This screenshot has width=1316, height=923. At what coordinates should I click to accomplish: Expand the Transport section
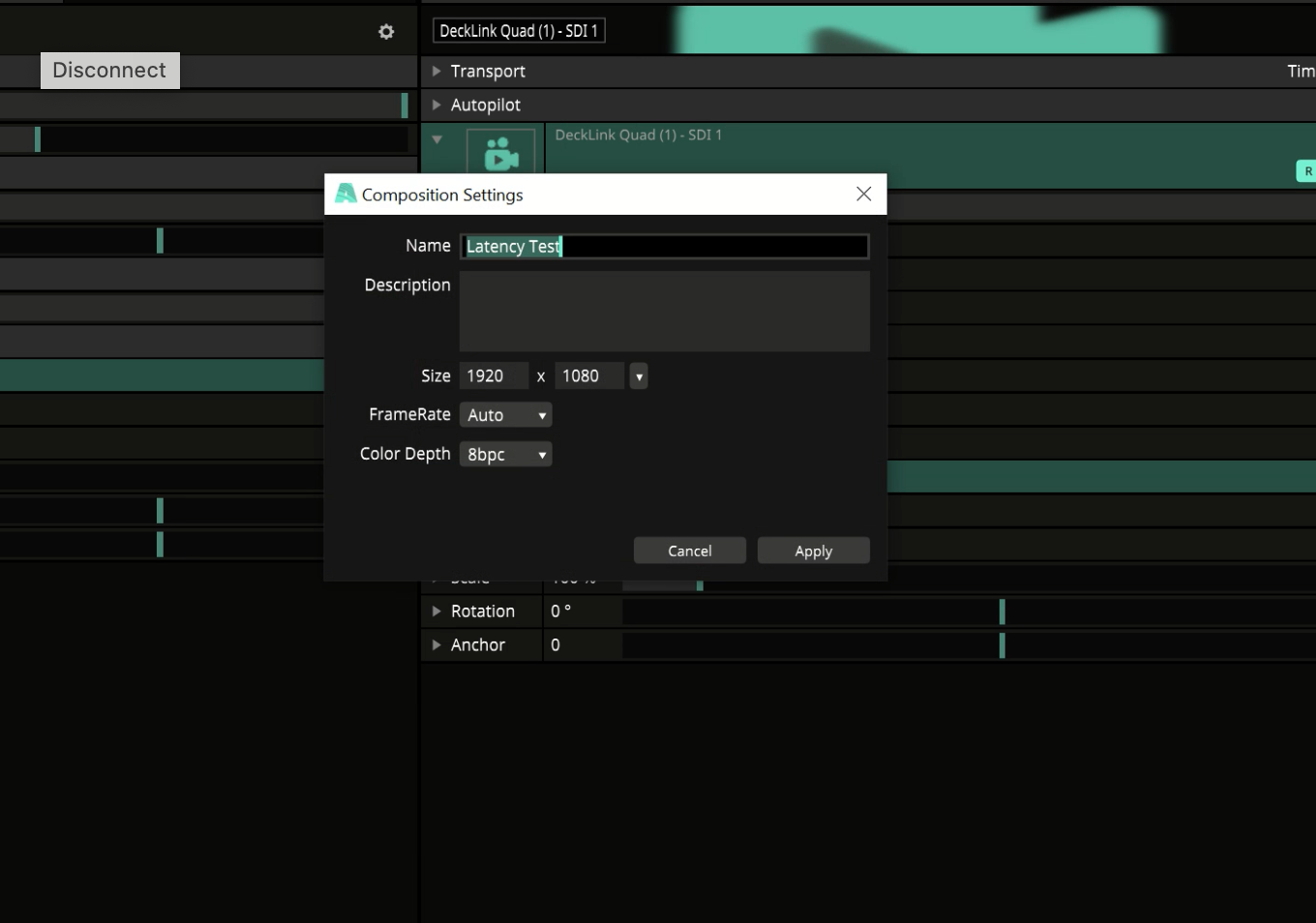click(436, 72)
